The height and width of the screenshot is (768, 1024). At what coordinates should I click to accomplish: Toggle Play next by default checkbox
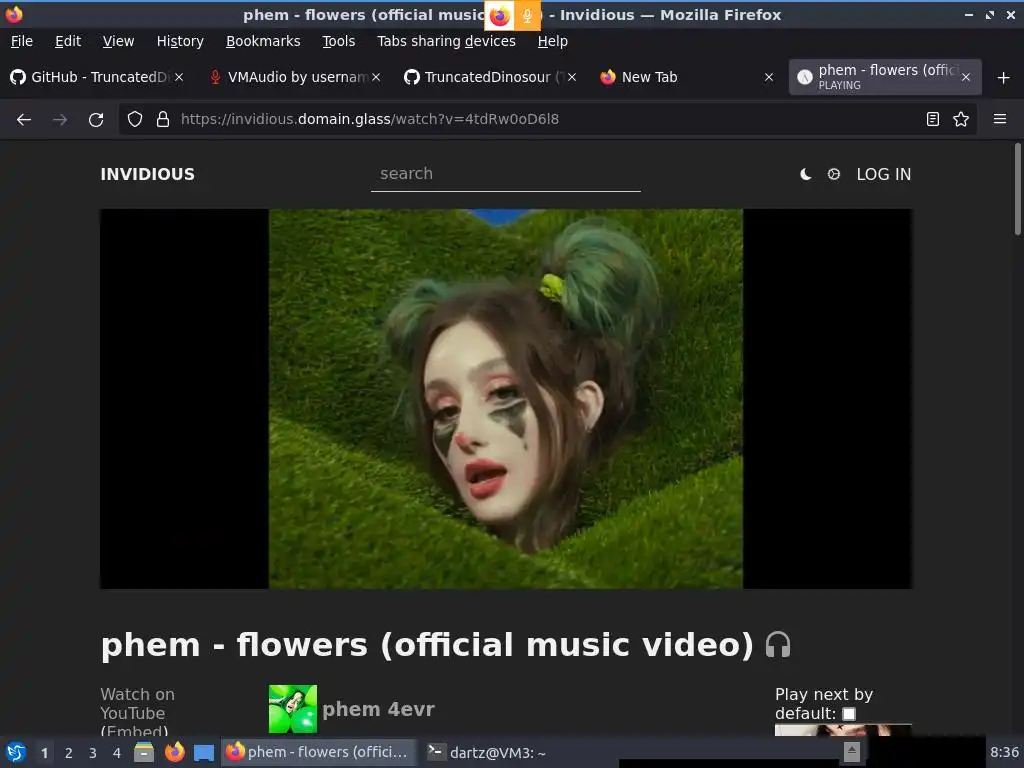click(x=849, y=714)
